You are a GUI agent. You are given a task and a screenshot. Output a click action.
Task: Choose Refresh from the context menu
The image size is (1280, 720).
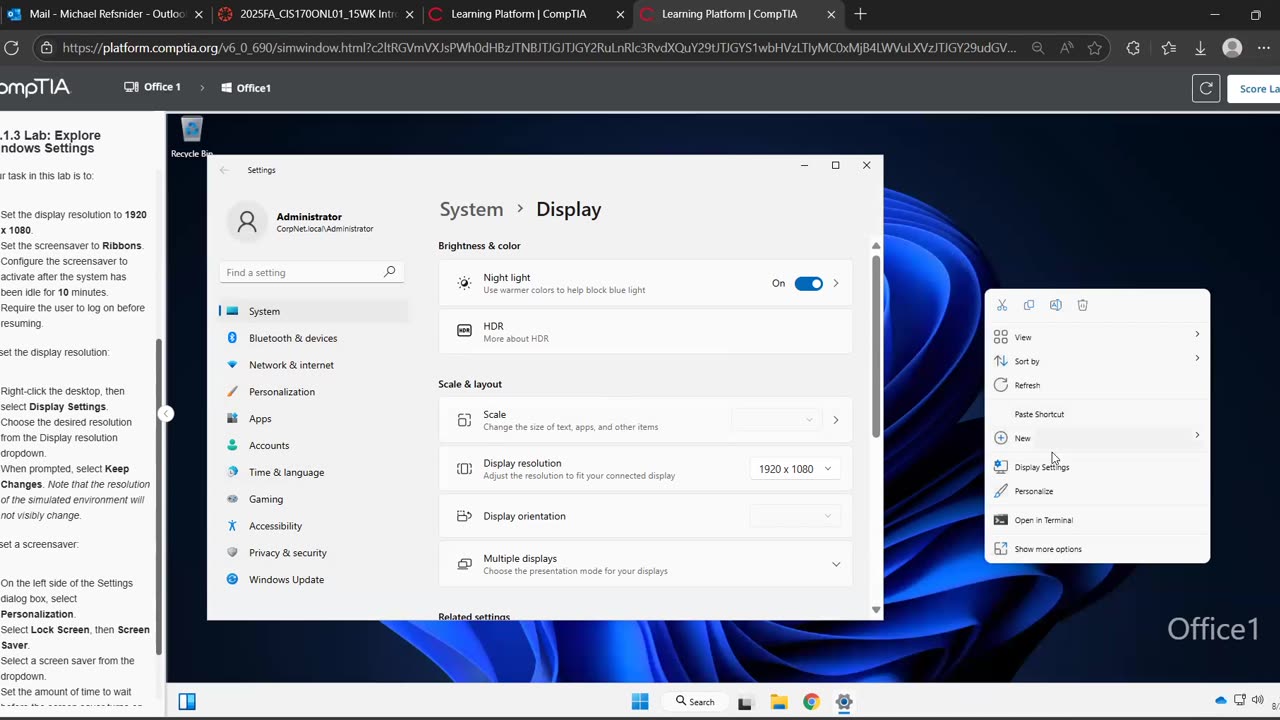(x=1097, y=385)
